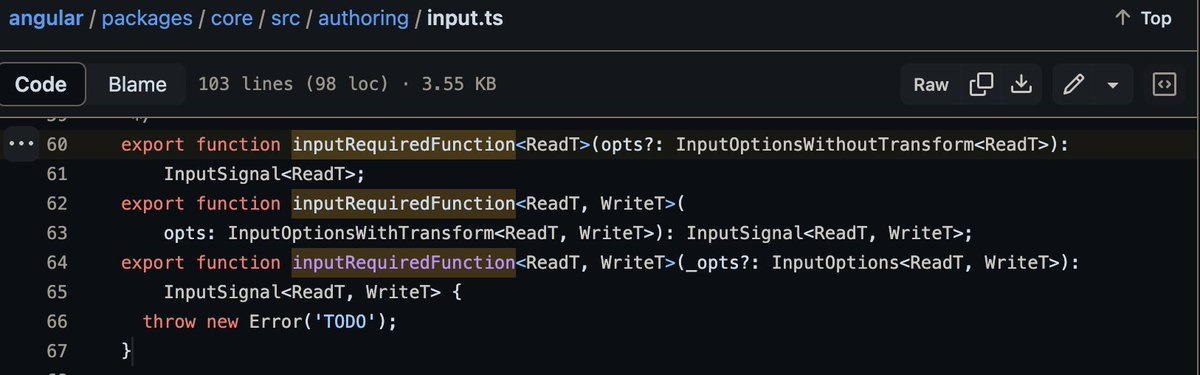Expand edit options dropdown caret
This screenshot has width=1200, height=375.
[1113, 85]
